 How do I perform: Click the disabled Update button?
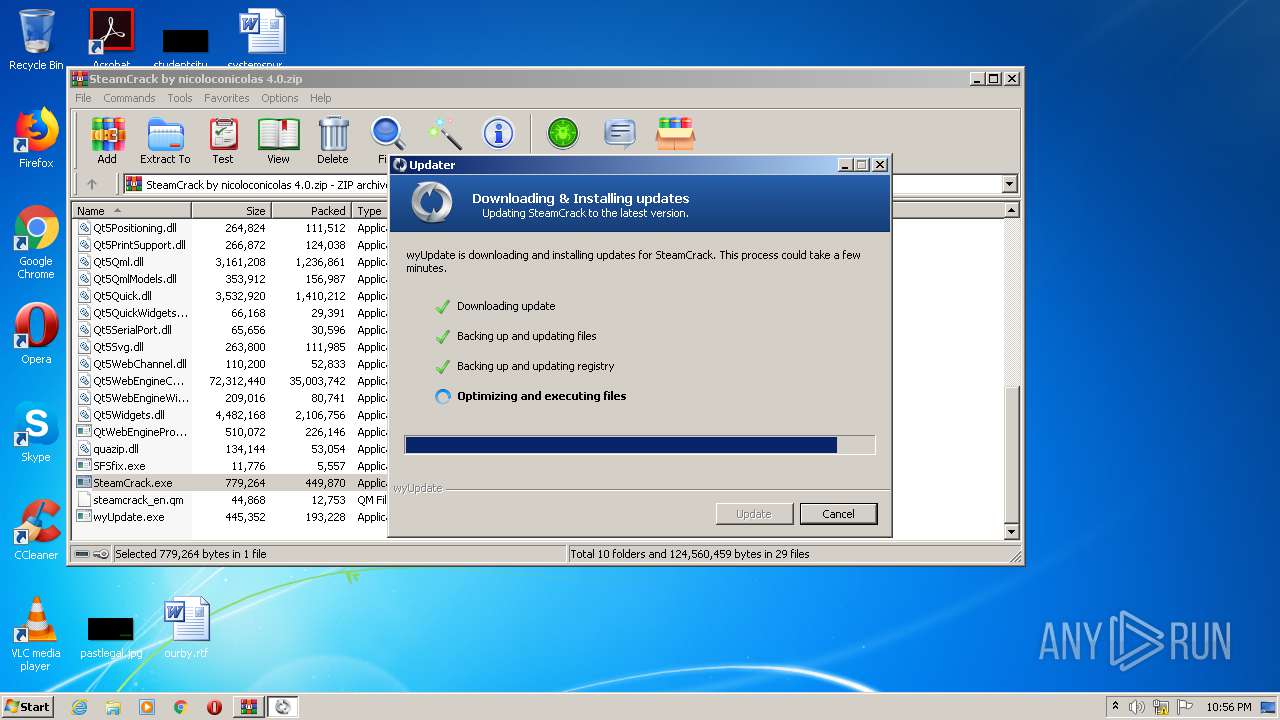pos(754,514)
